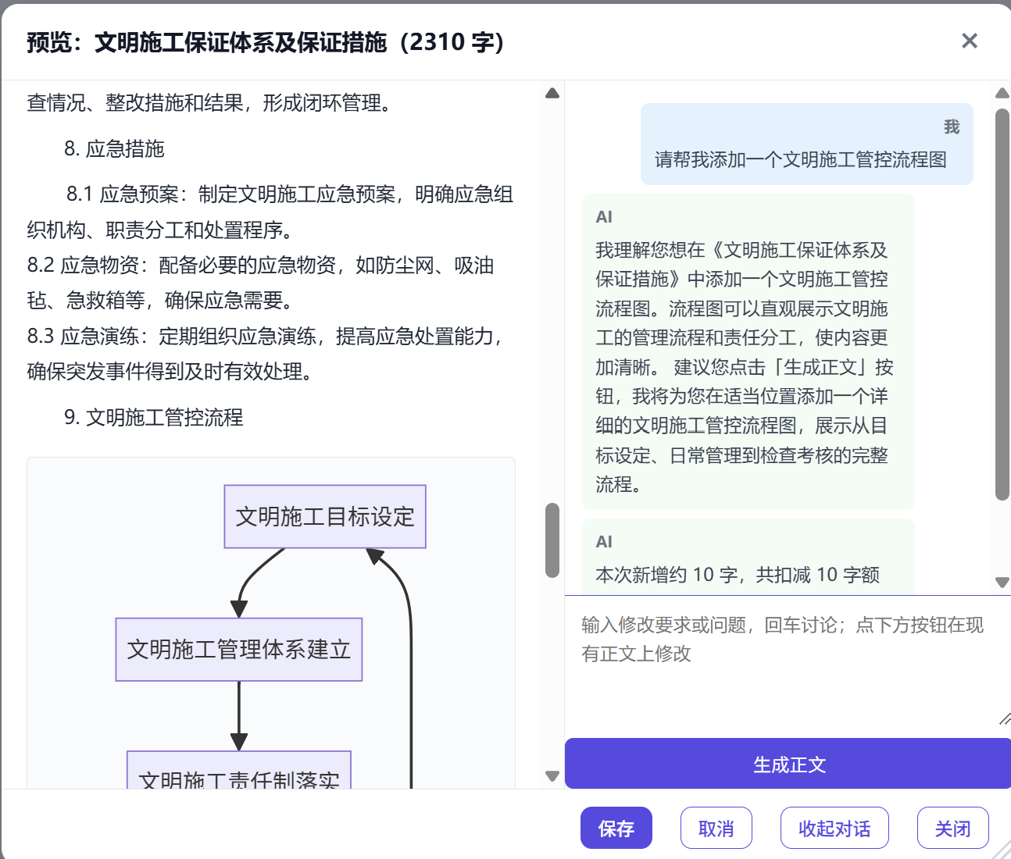Image resolution: width=1011 pixels, height=859 pixels.
Task: Click chat pane scroll down arrow
Action: [1002, 582]
